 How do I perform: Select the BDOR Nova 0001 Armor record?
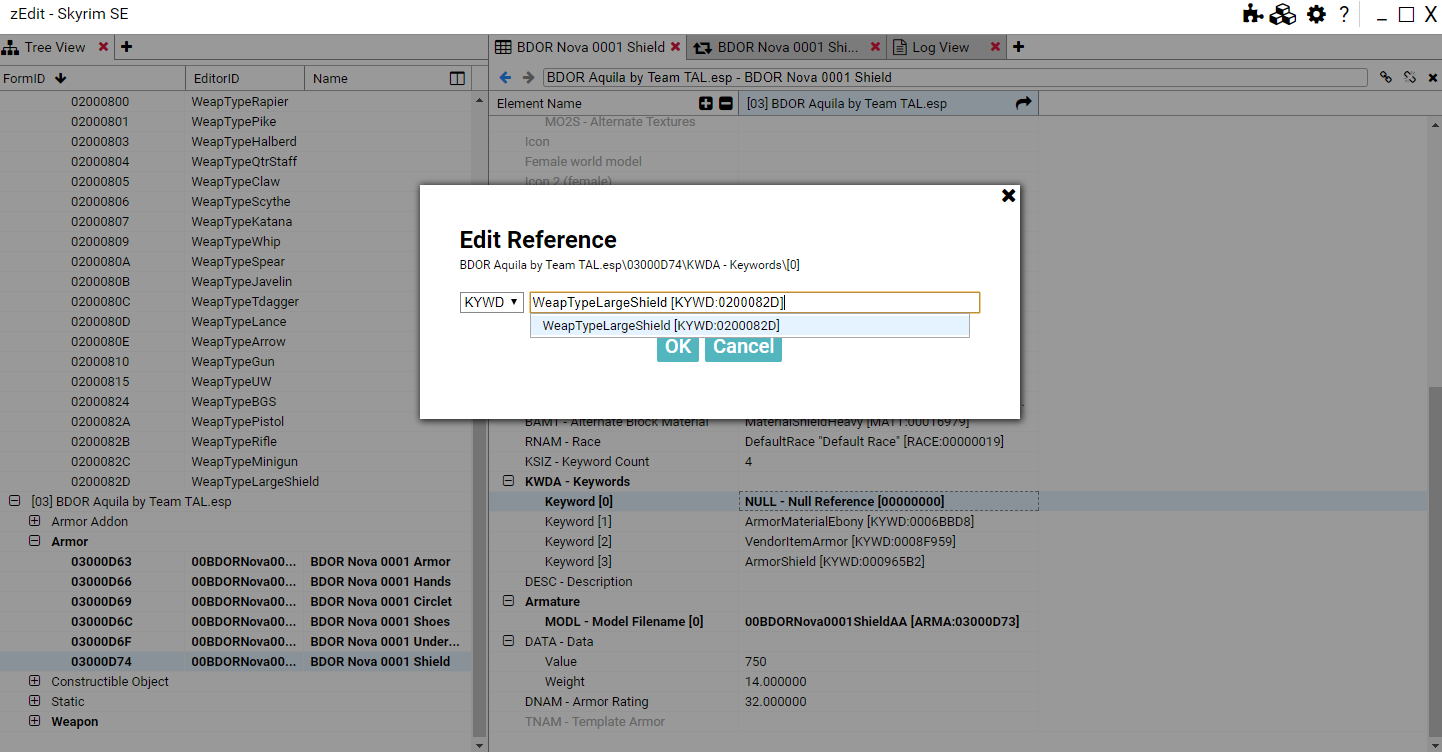[236, 561]
